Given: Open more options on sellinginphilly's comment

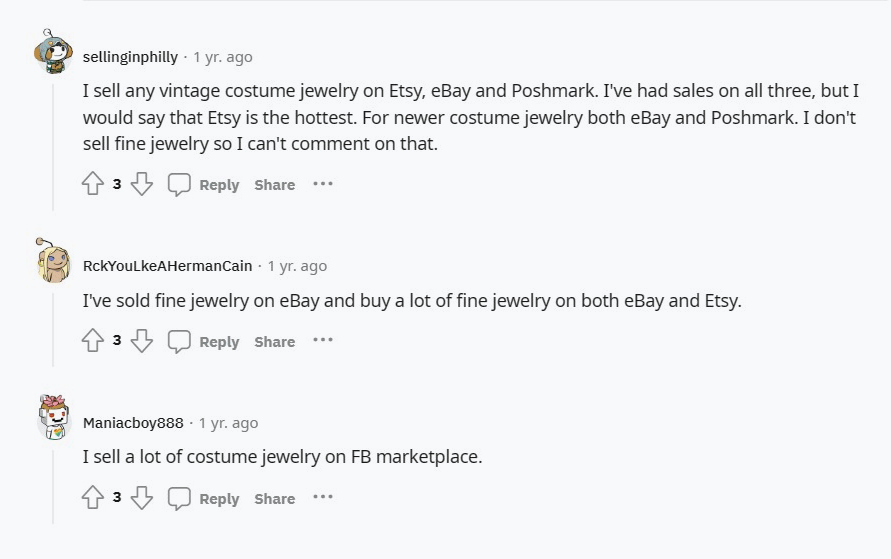Looking at the screenshot, I should pyautogui.click(x=322, y=184).
